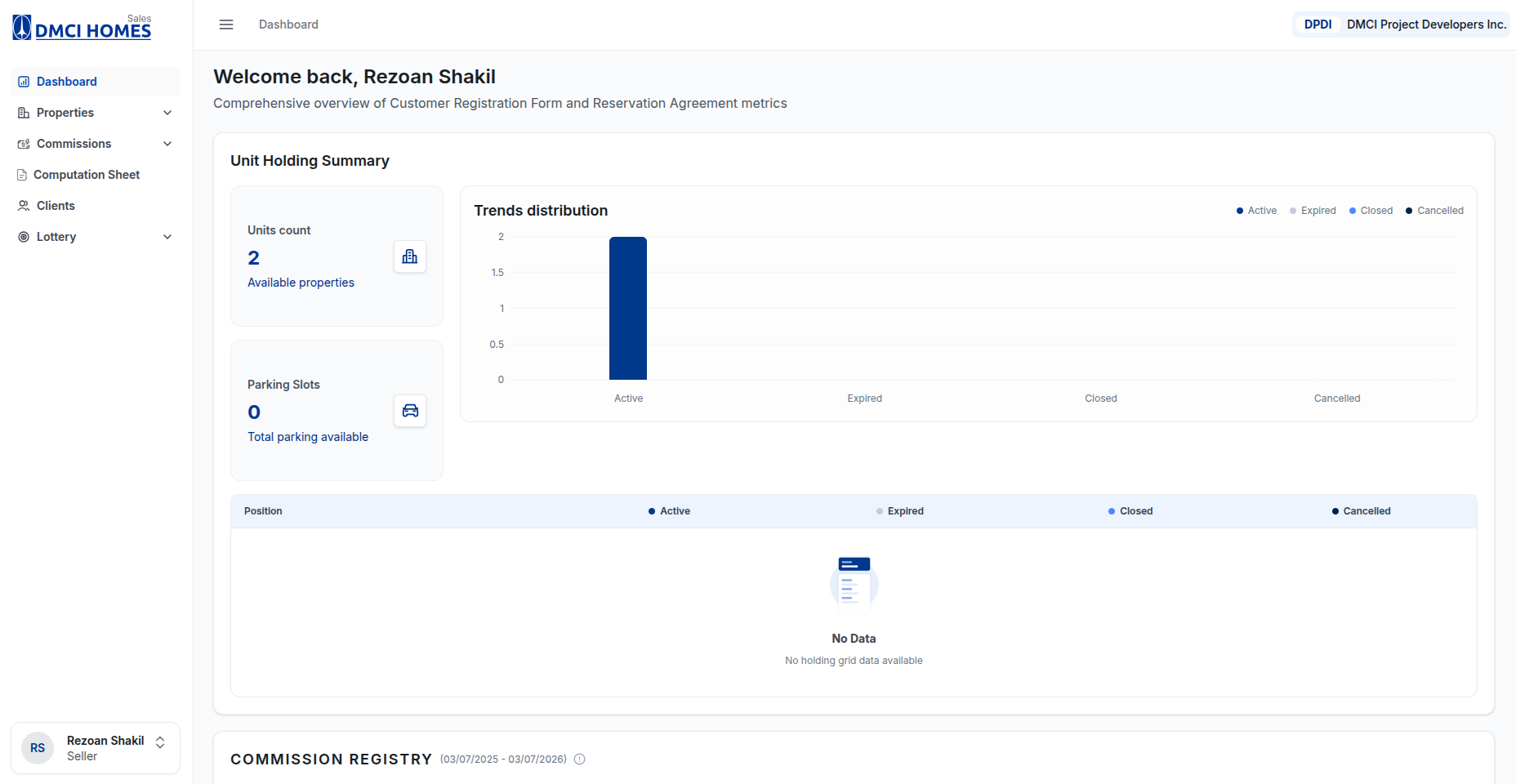Viewport: 1516px width, 784px height.
Task: Click the Dashboard sidebar icon
Action: point(24,82)
